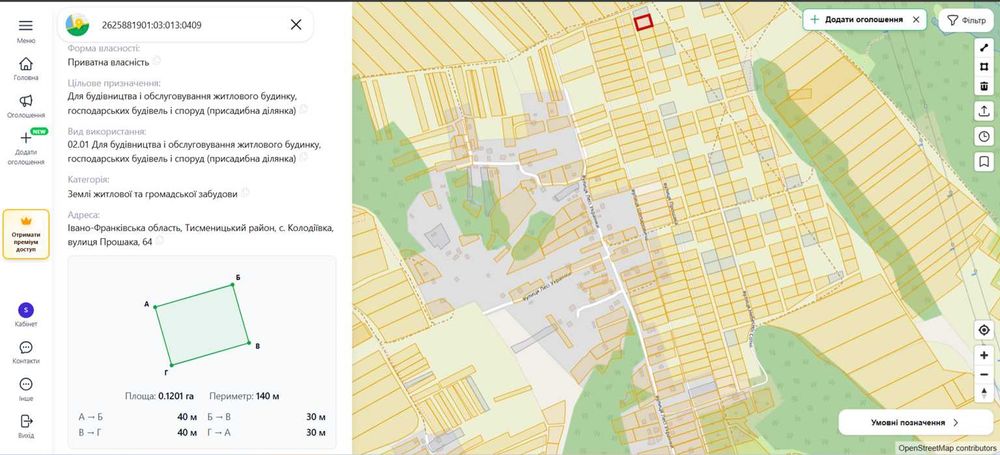
Task: Click the Форма власності label
Action: (104, 48)
